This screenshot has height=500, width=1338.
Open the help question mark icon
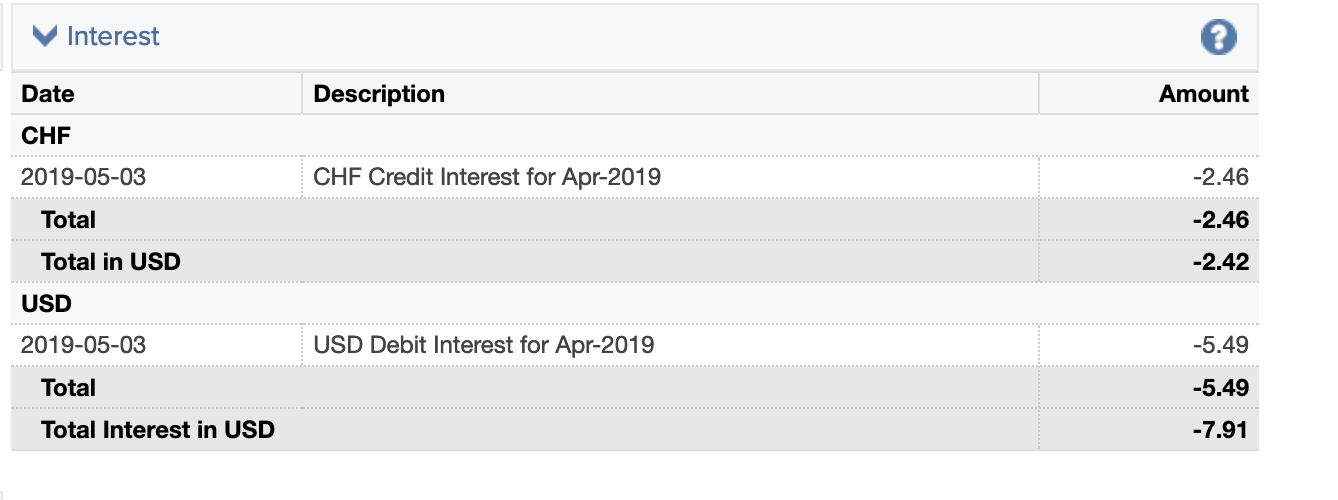(1218, 38)
